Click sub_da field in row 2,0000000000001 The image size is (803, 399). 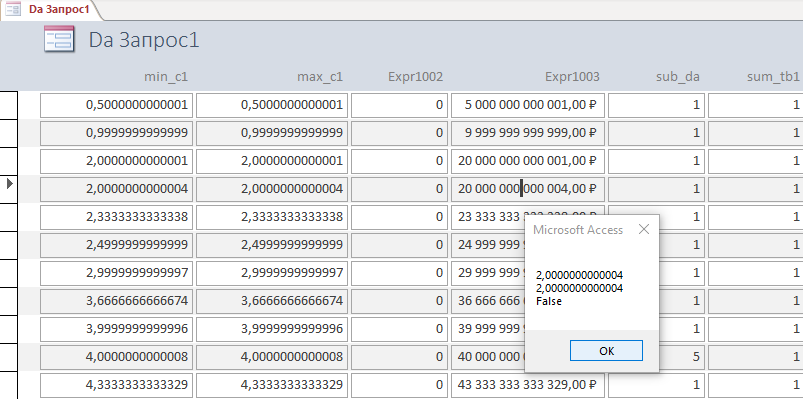(x=657, y=161)
